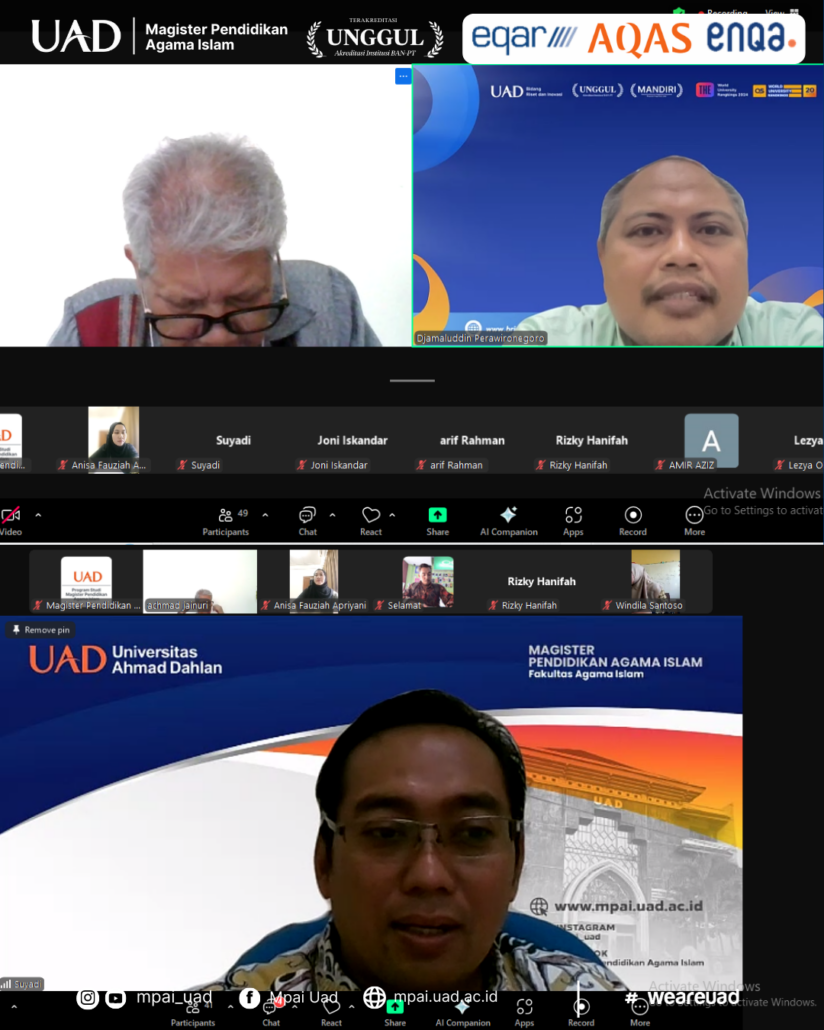The height and width of the screenshot is (1030, 824).
Task: Select Rizky Hanifah tile in lower strip
Action: coord(541,582)
